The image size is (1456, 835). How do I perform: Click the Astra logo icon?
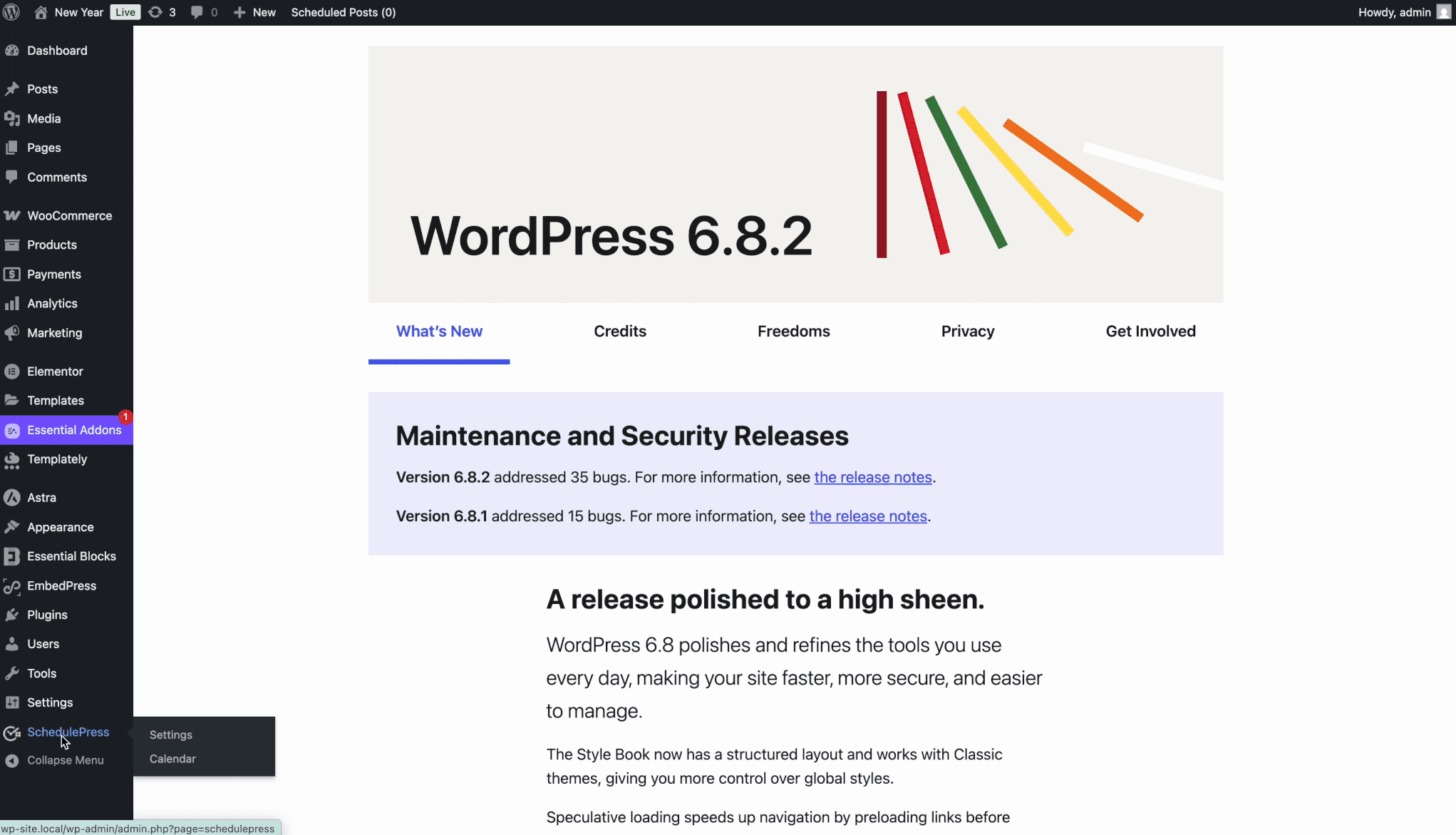pos(12,498)
